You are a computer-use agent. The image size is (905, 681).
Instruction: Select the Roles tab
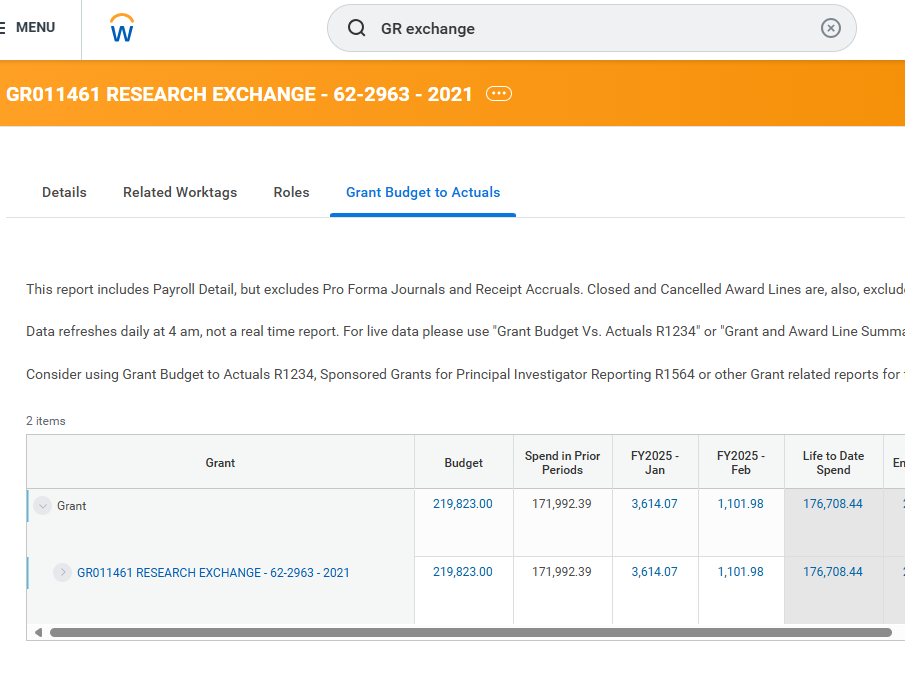click(x=291, y=192)
